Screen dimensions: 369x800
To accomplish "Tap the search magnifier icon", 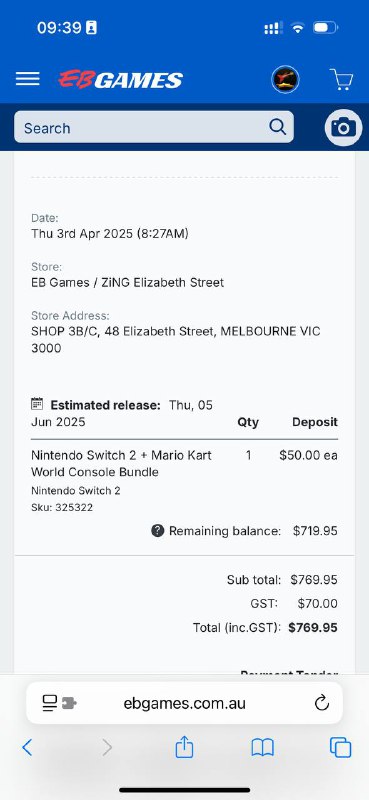I will pos(278,127).
